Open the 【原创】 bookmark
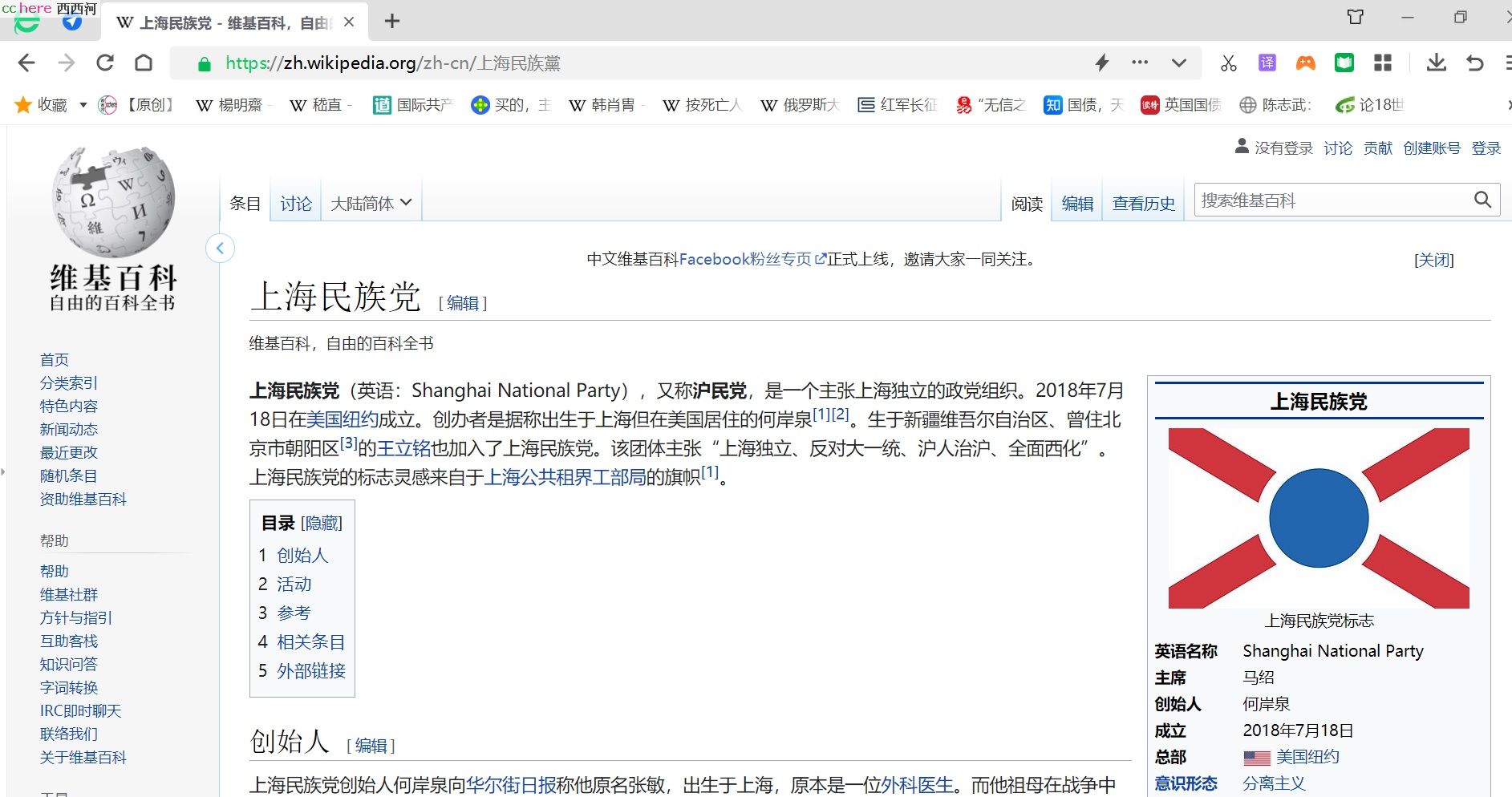 137,105
